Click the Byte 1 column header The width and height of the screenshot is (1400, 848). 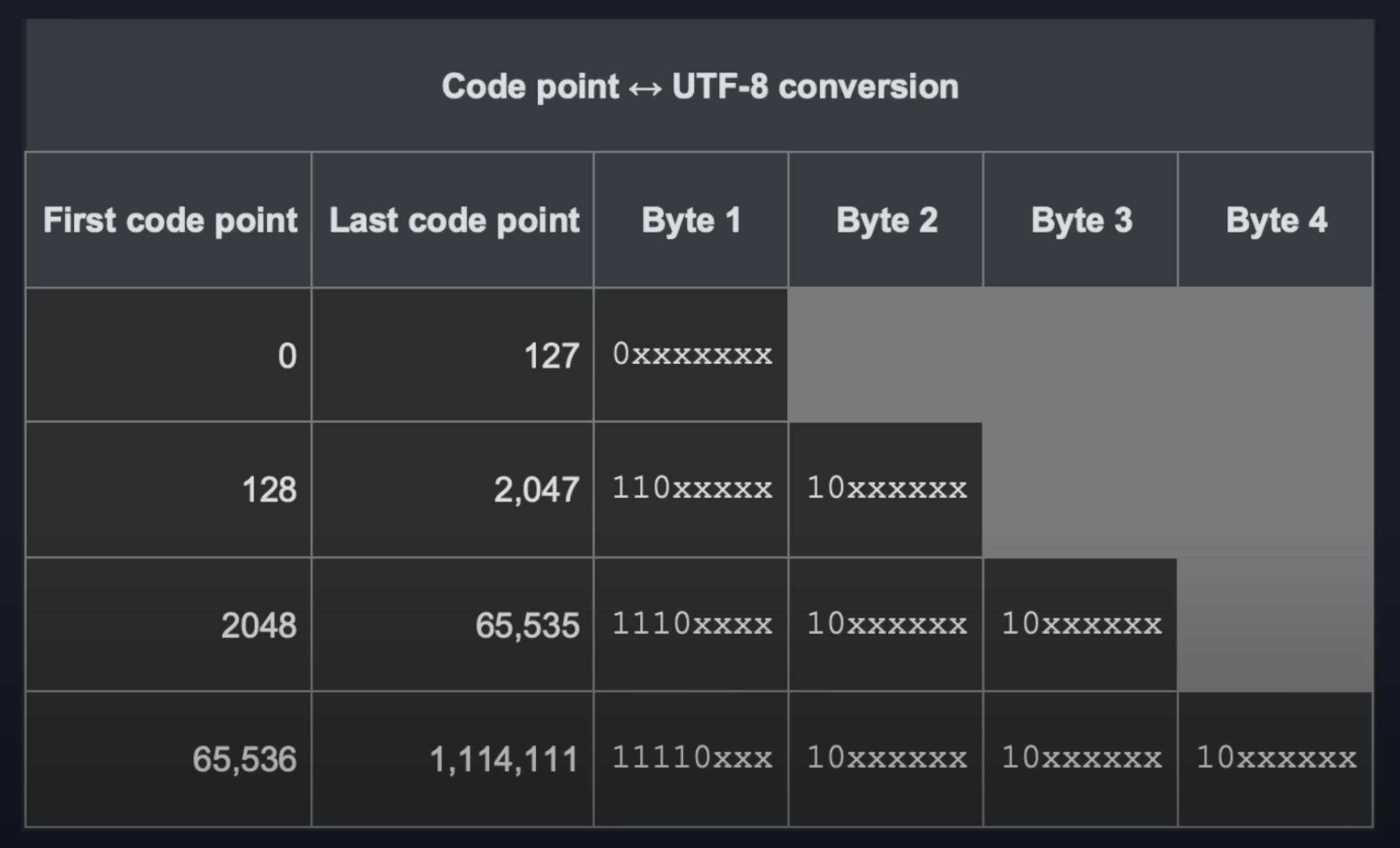point(691,220)
